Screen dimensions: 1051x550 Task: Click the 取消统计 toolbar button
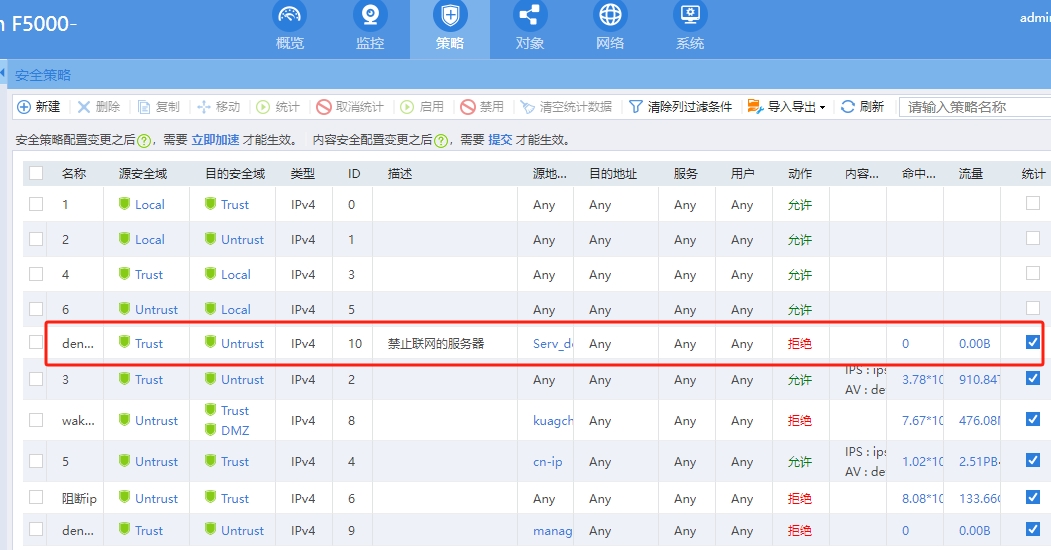[x=350, y=107]
